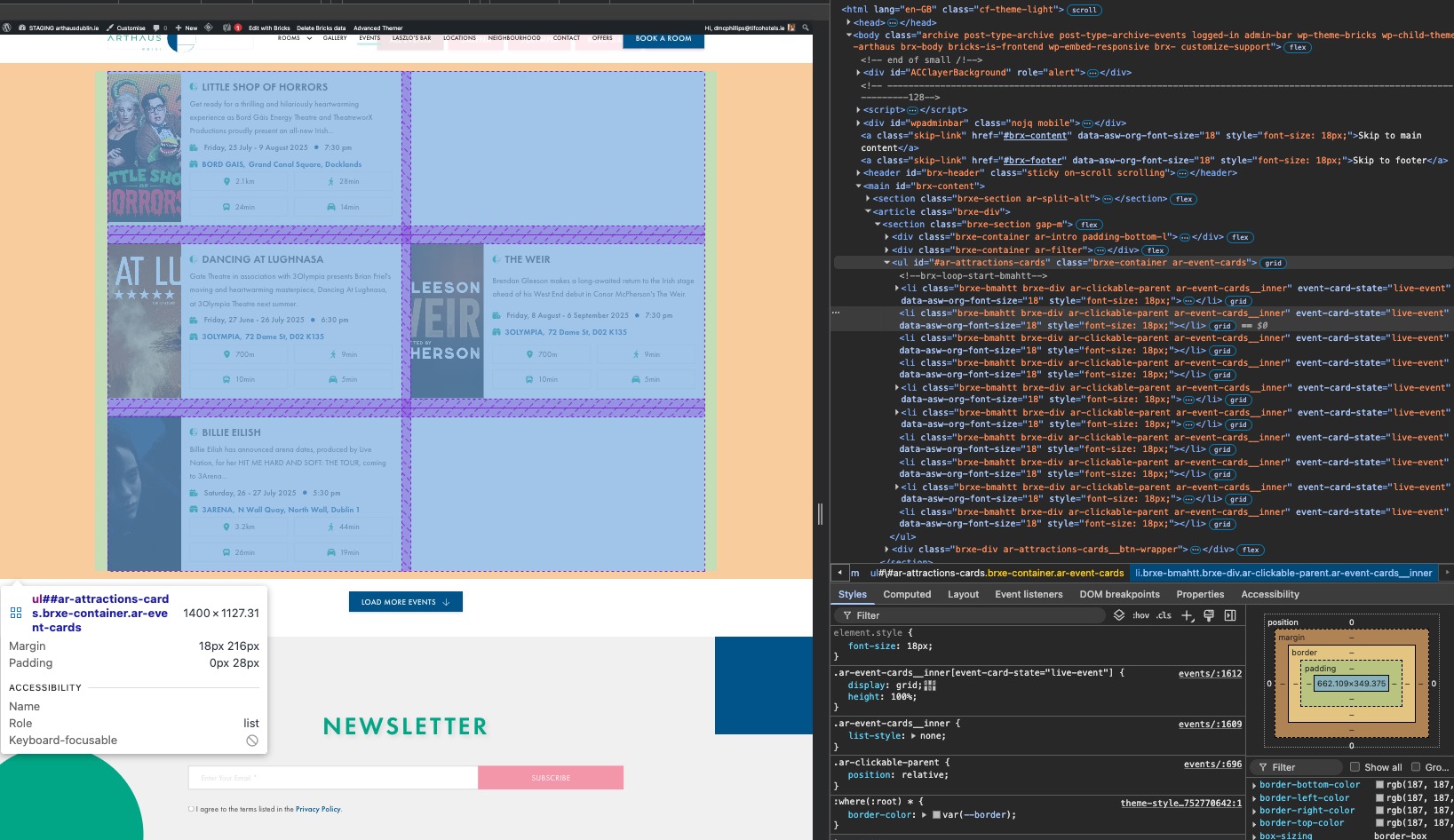Click the Load More Events down arrow
The width and height of the screenshot is (1454, 840).
pos(446,602)
